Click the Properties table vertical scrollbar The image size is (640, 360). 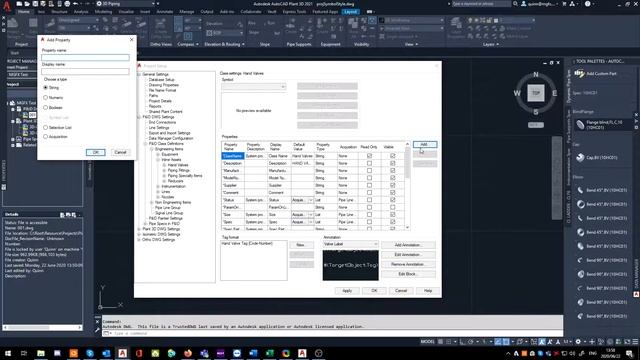(407, 185)
